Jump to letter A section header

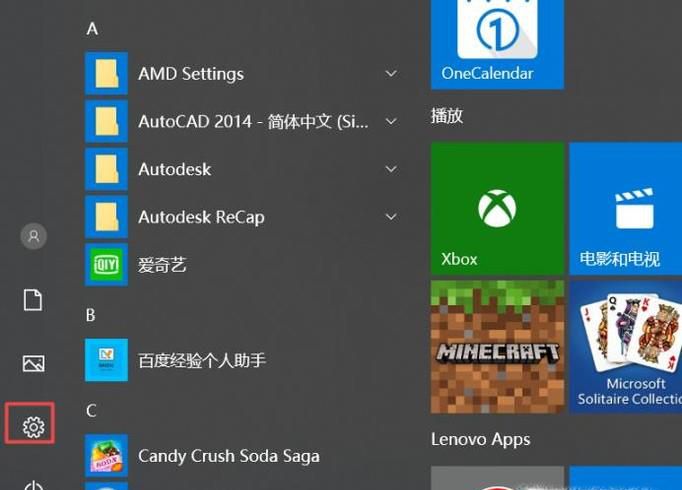[x=92, y=29]
